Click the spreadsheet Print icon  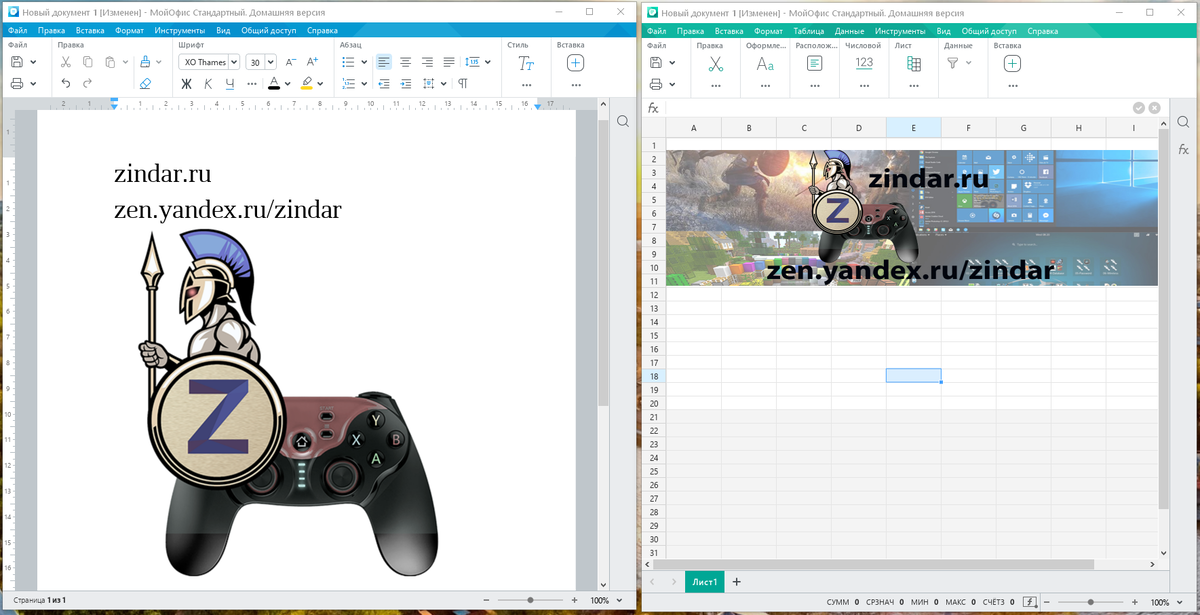click(656, 84)
